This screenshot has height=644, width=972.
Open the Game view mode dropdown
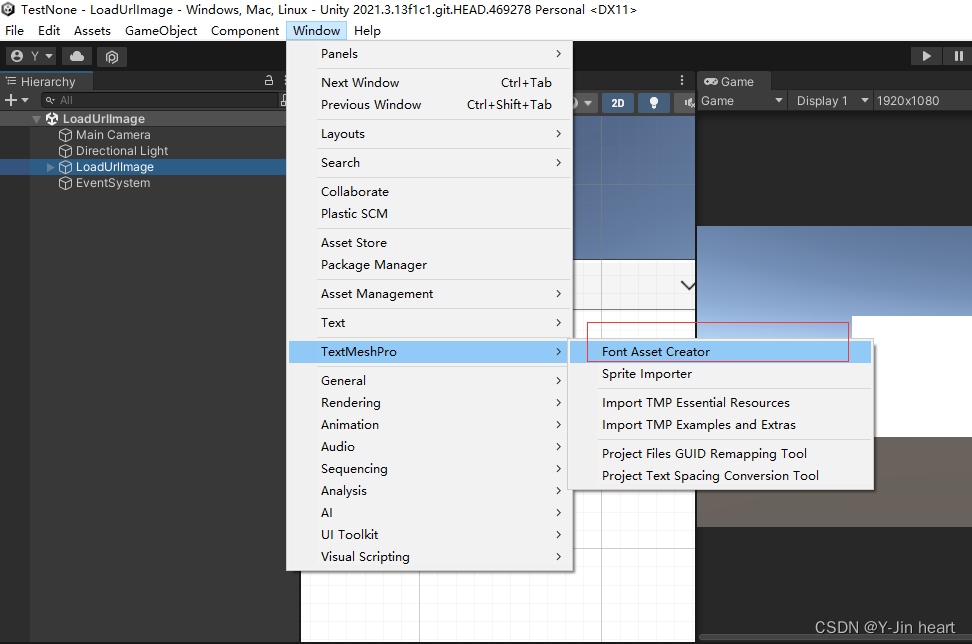click(x=741, y=100)
